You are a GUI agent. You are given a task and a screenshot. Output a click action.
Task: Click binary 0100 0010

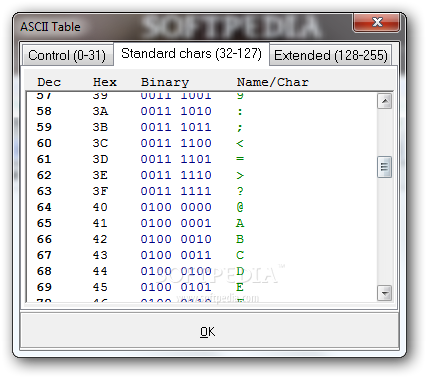[x=176, y=239]
